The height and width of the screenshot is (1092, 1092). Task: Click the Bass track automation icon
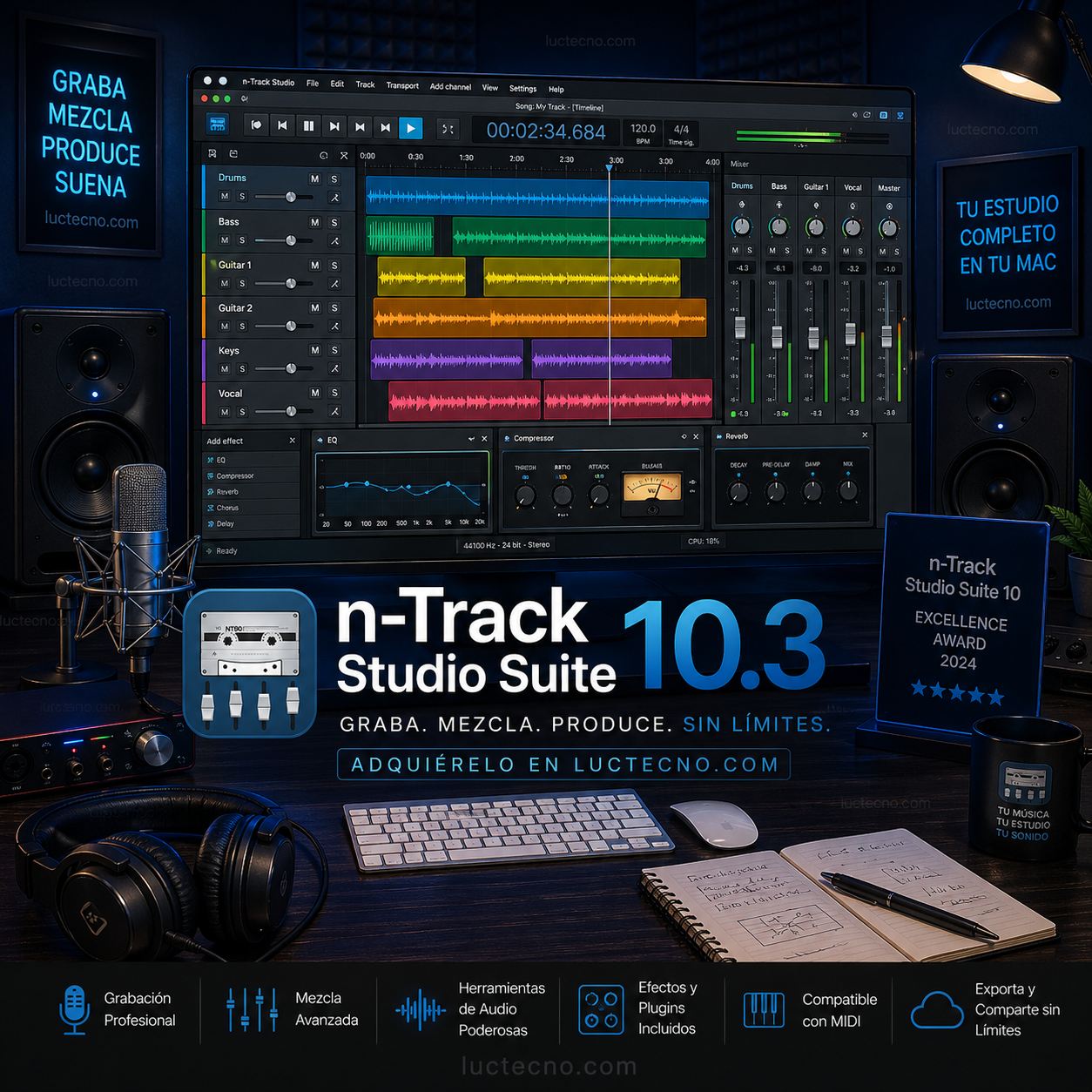pos(334,241)
